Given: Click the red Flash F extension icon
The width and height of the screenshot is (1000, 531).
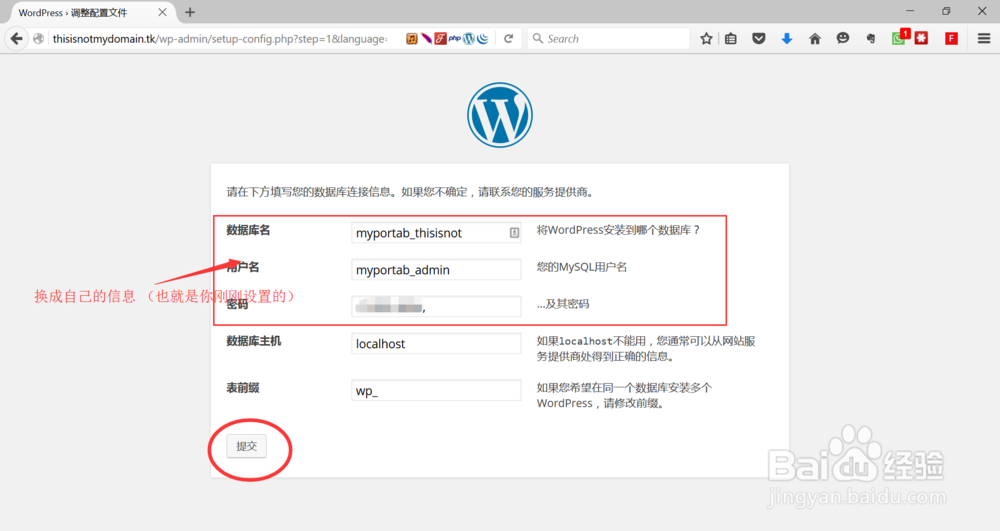Looking at the screenshot, I should click(x=952, y=39).
